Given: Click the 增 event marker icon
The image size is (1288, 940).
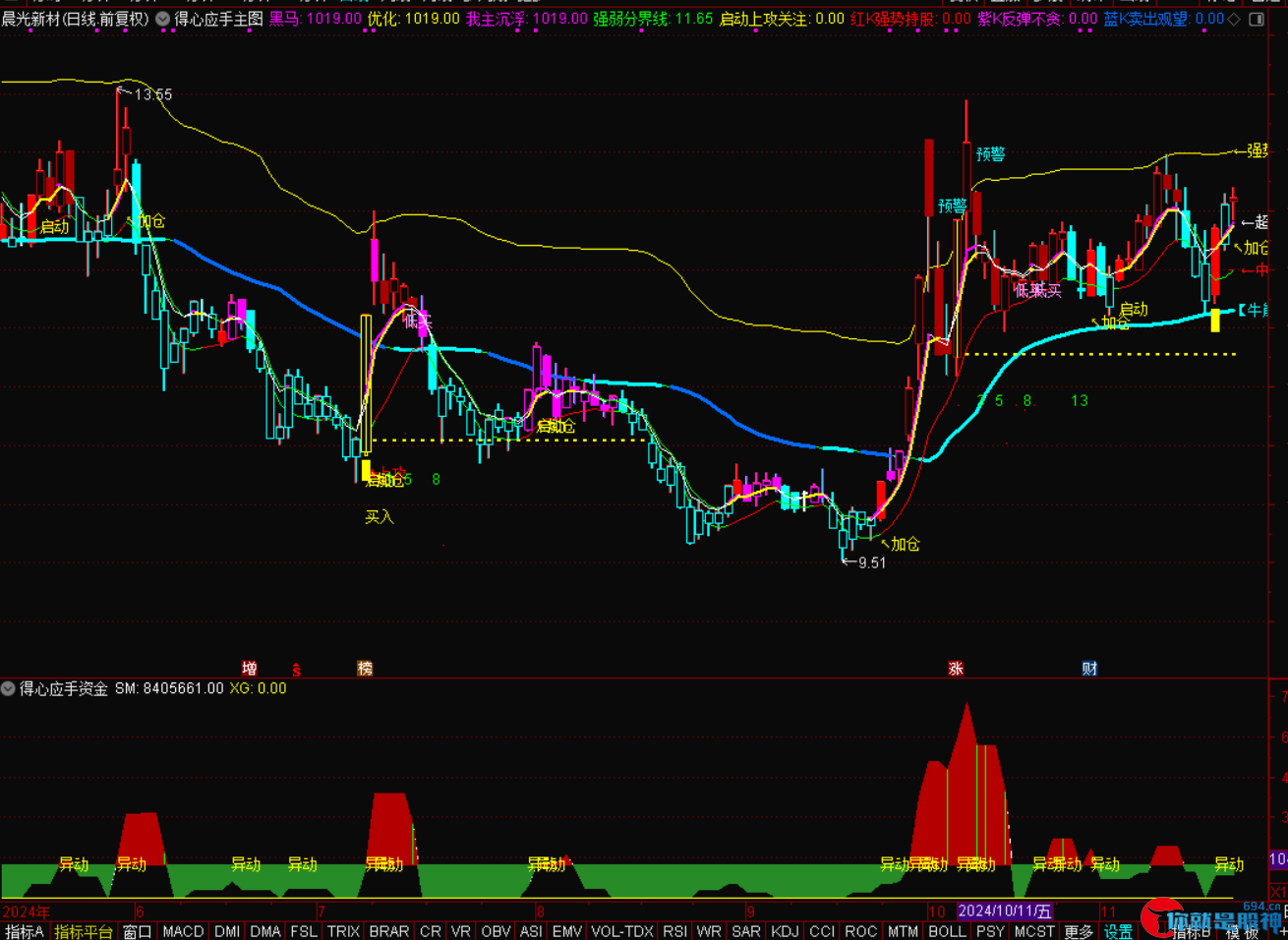Looking at the screenshot, I should [250, 669].
